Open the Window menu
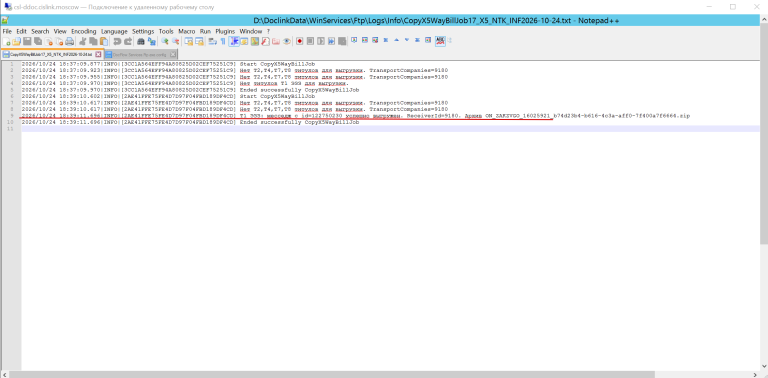768x378 pixels. (x=251, y=31)
